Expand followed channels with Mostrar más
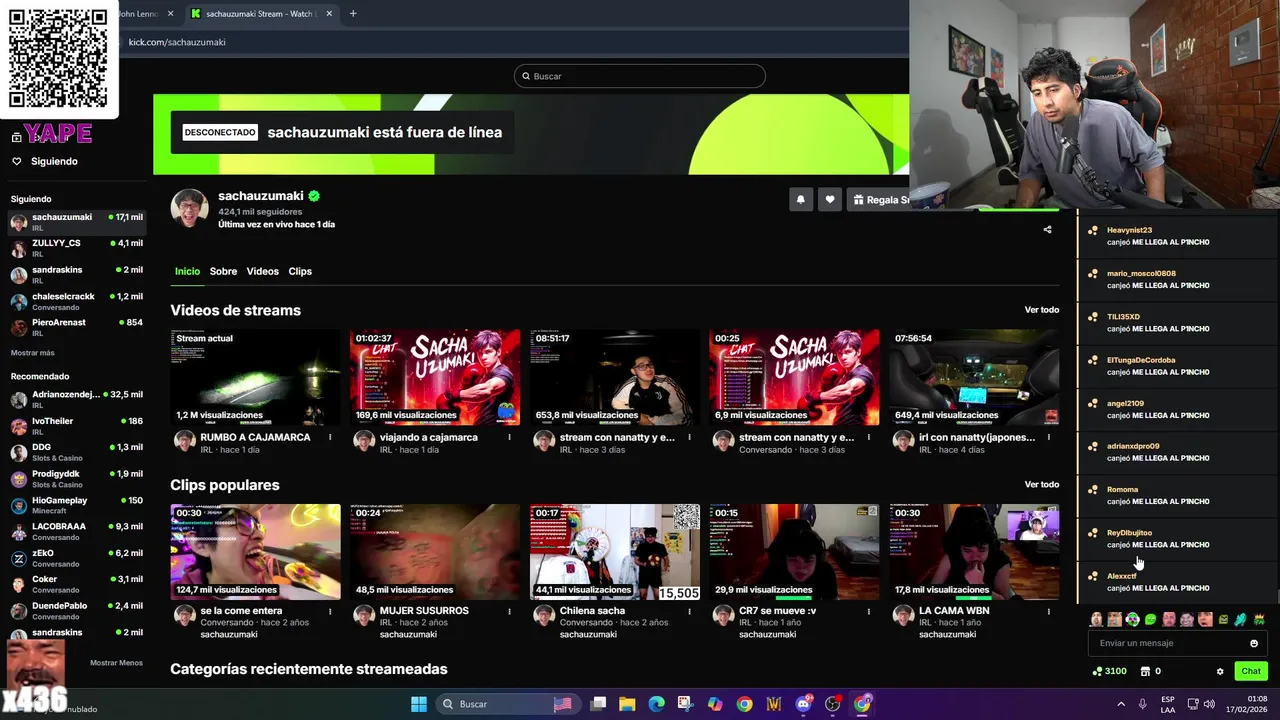 pyautogui.click(x=33, y=353)
